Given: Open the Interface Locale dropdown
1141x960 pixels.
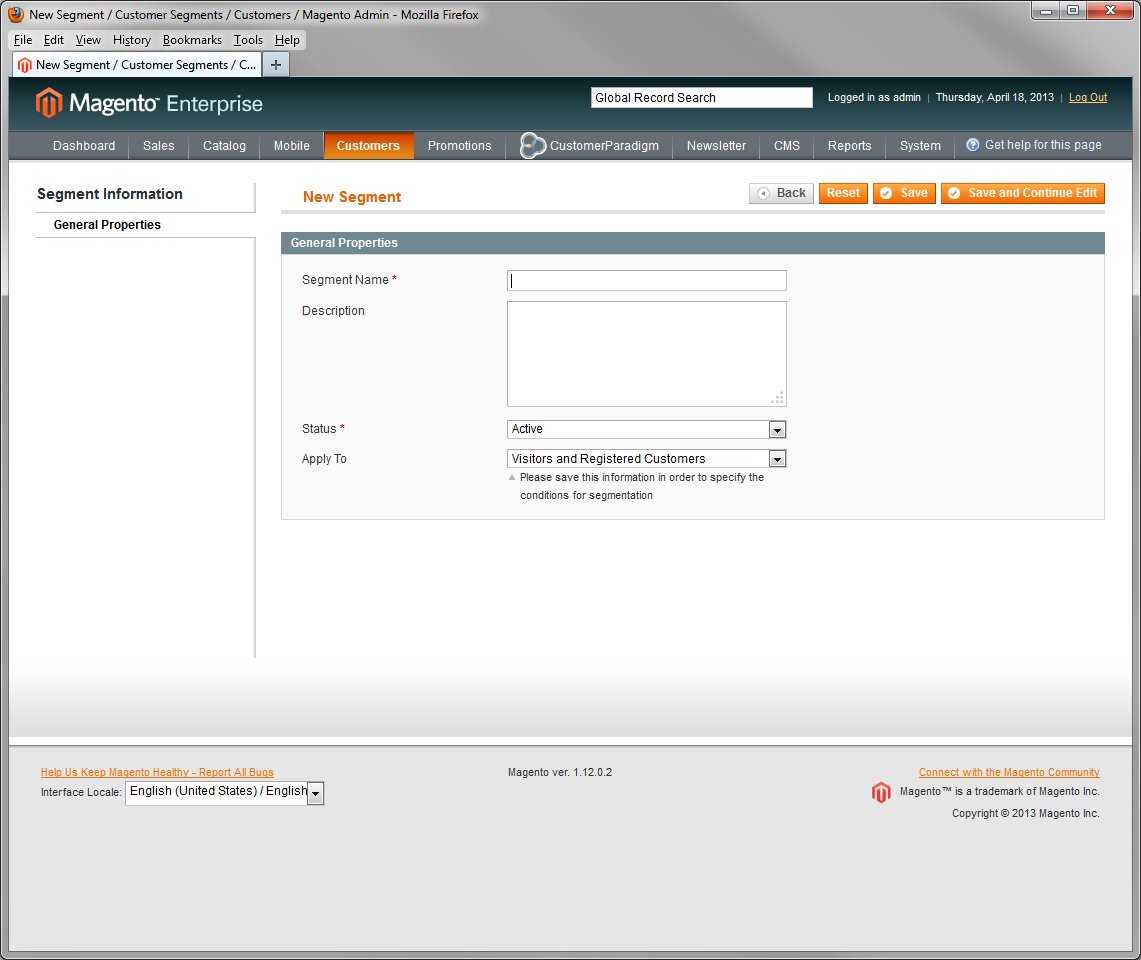Looking at the screenshot, I should point(225,793).
